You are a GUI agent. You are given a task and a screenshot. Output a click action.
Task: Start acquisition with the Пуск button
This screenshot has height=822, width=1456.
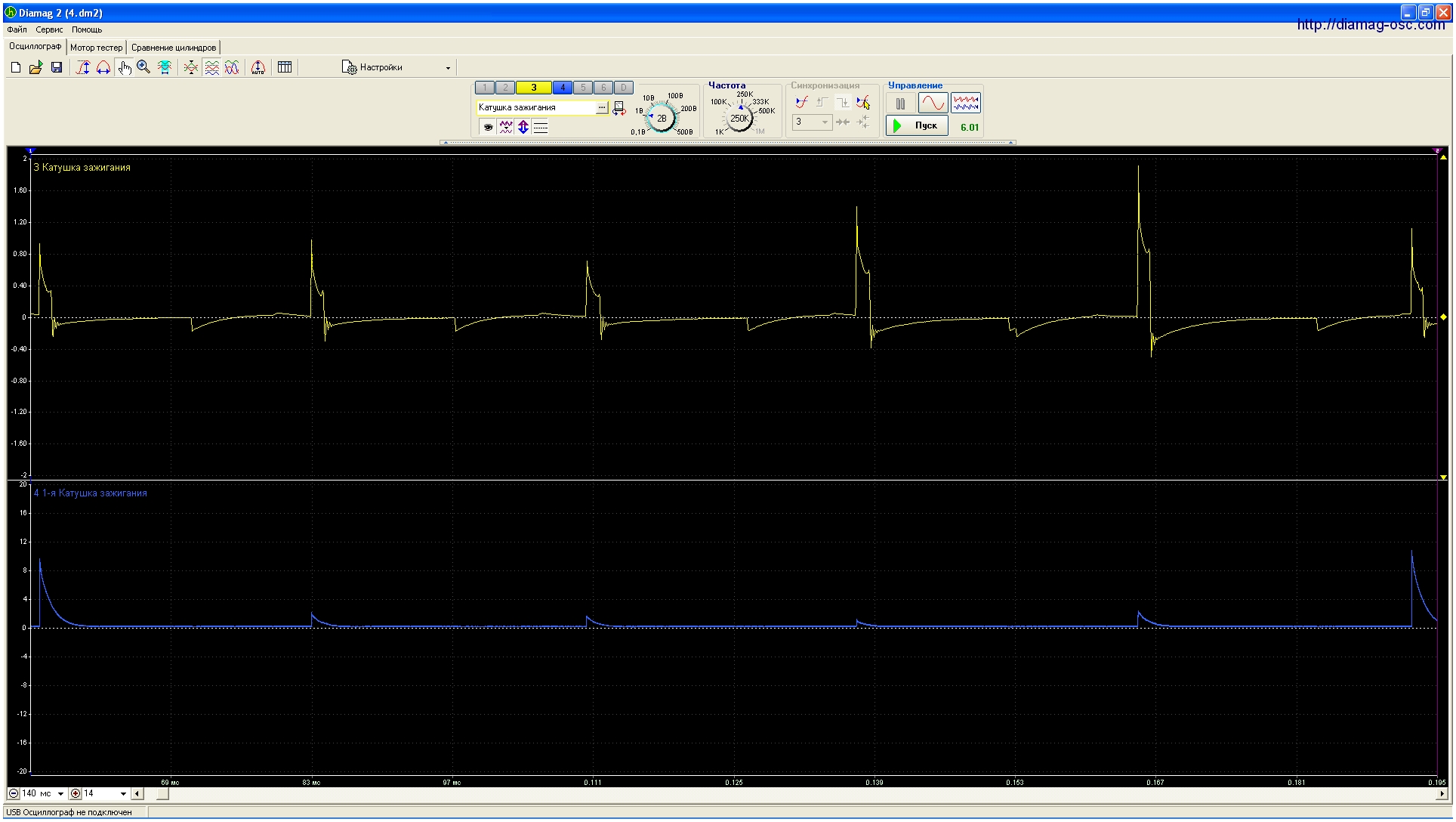(x=917, y=126)
